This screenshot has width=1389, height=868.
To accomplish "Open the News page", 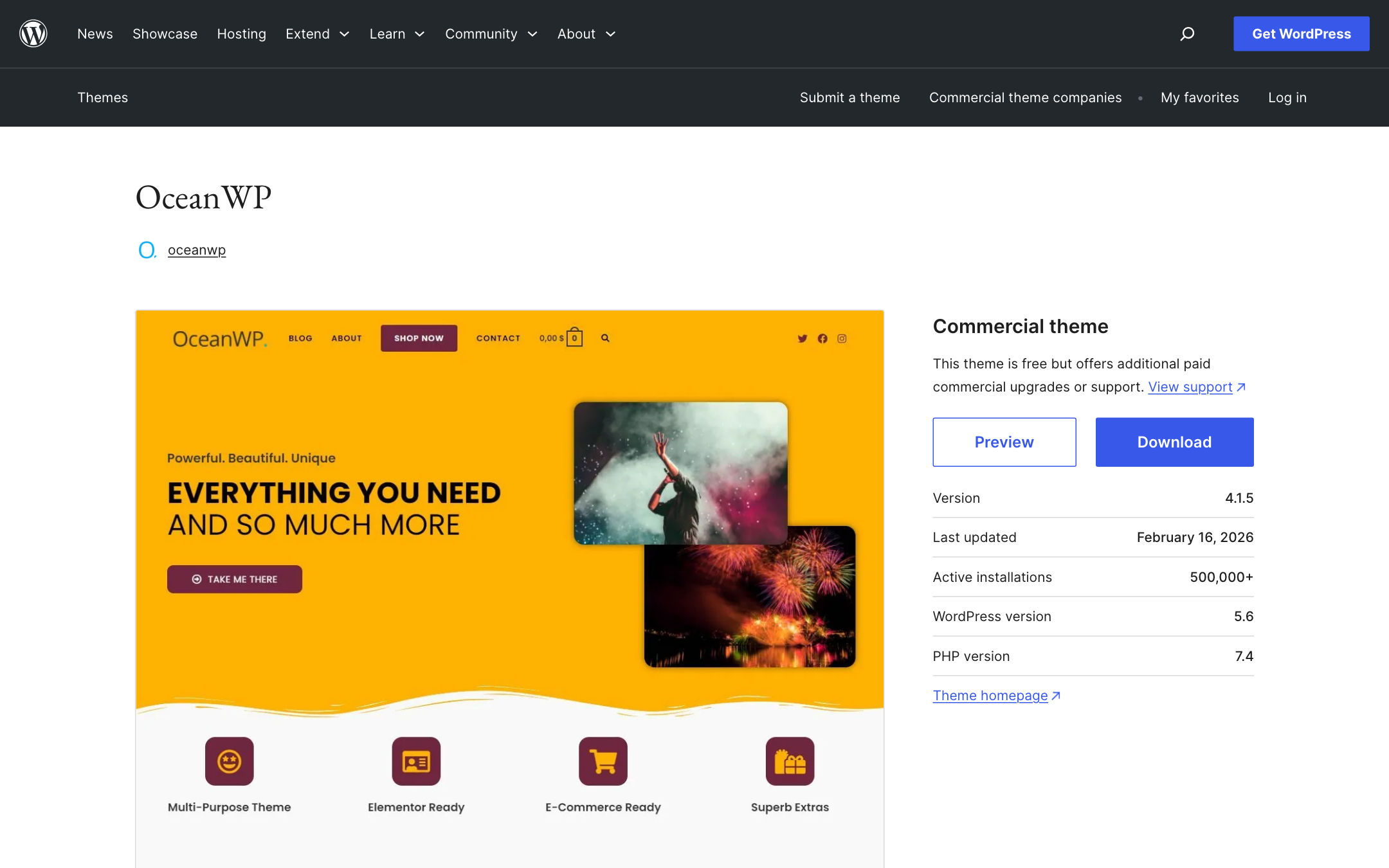I will 95,33.
